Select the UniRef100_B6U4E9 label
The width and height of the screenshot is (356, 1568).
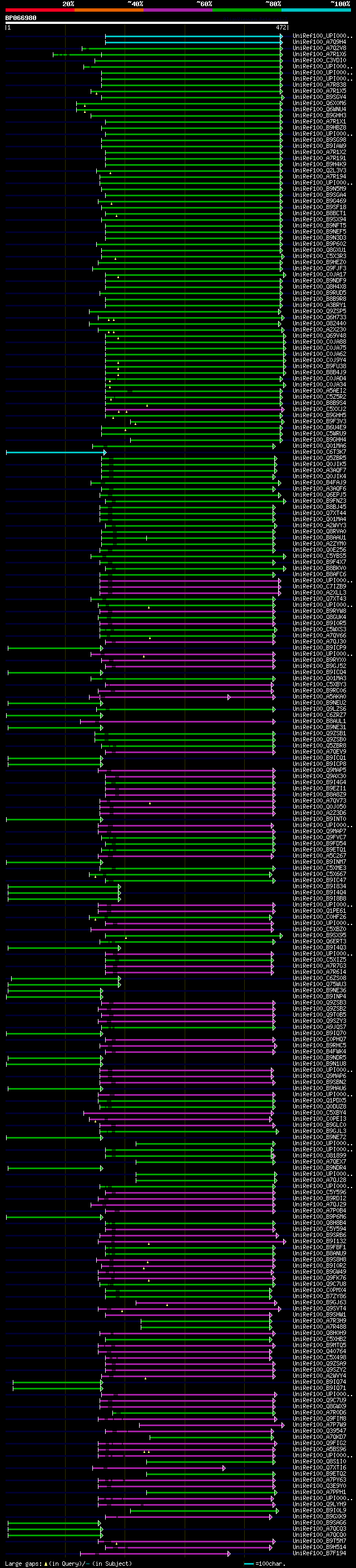coord(319,427)
